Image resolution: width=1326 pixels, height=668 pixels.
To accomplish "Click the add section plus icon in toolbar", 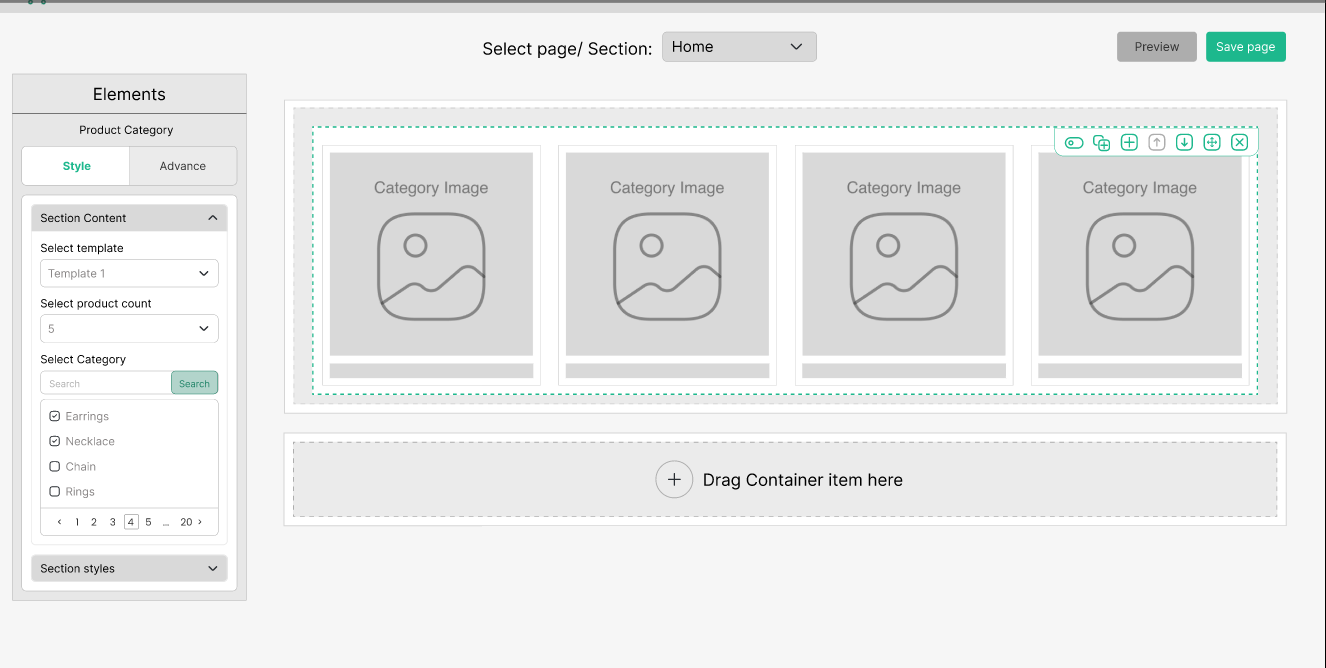I will (x=1129, y=143).
